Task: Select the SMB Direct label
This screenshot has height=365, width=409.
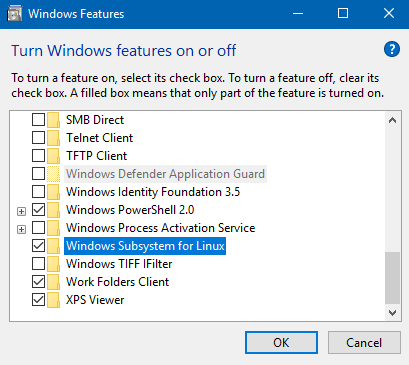Action: pyautogui.click(x=95, y=120)
